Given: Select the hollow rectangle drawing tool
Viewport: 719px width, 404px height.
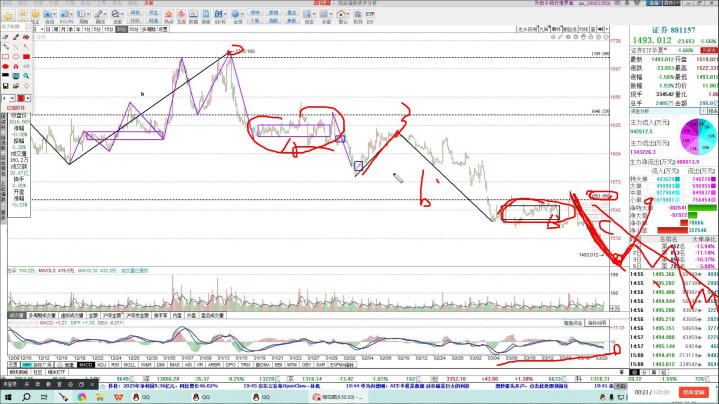Looking at the screenshot, I should pos(6,57).
